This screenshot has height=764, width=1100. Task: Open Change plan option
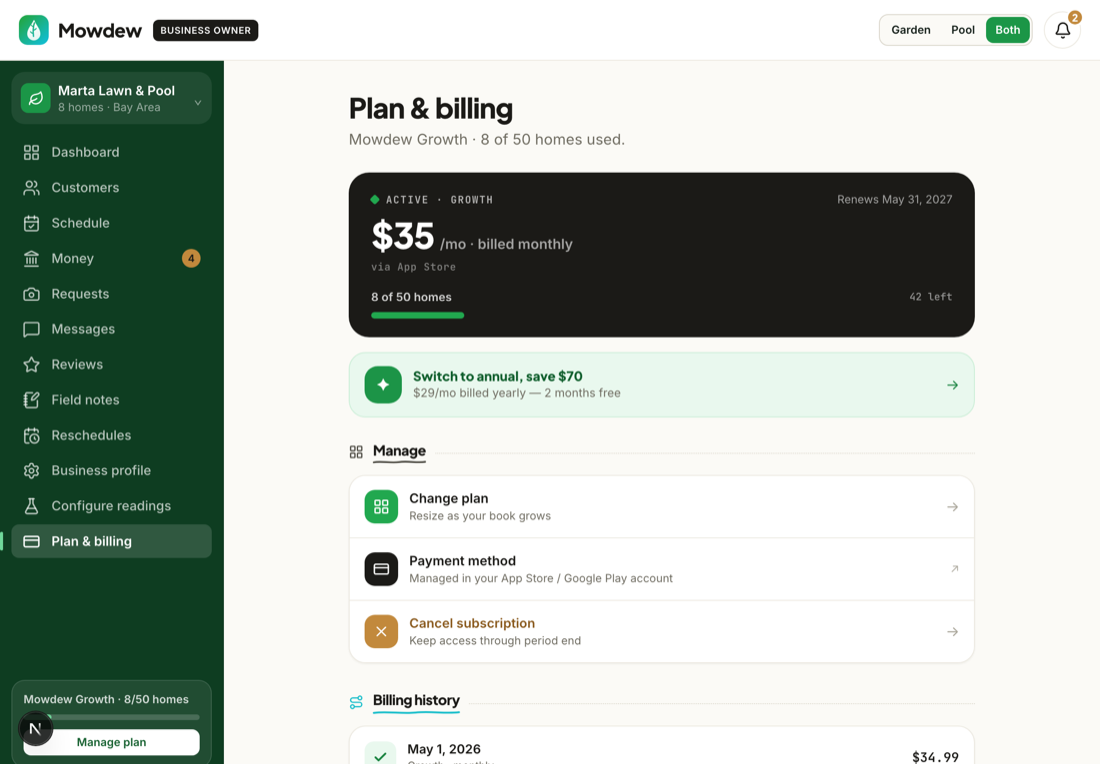tap(662, 507)
